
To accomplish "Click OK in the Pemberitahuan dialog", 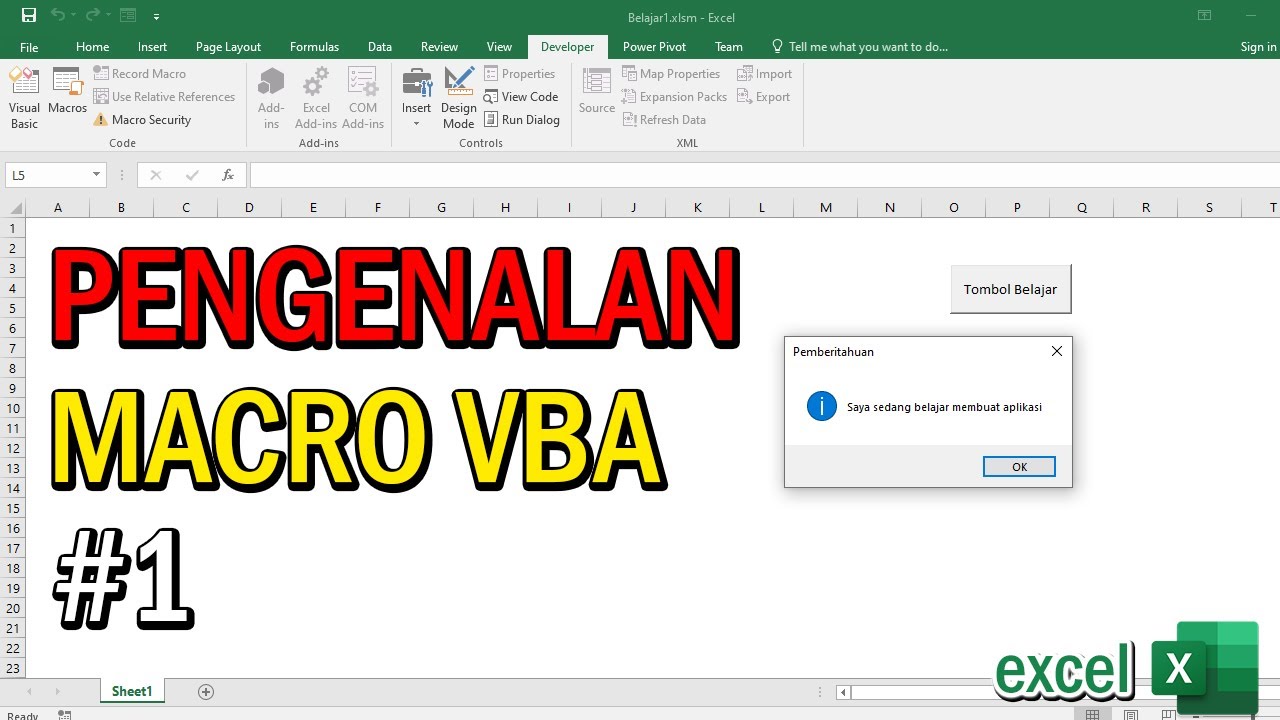I will click(1019, 467).
